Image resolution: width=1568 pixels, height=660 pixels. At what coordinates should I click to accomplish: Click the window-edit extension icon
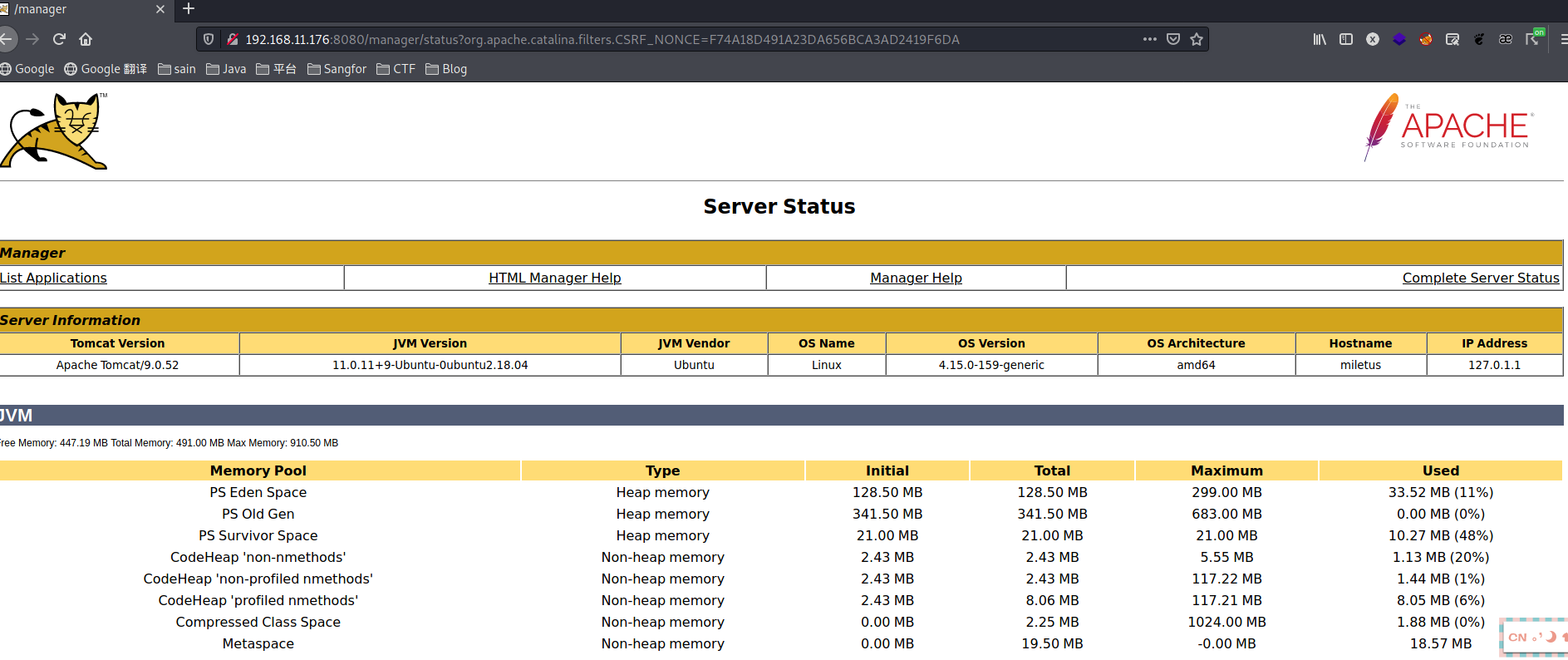coord(1452,39)
